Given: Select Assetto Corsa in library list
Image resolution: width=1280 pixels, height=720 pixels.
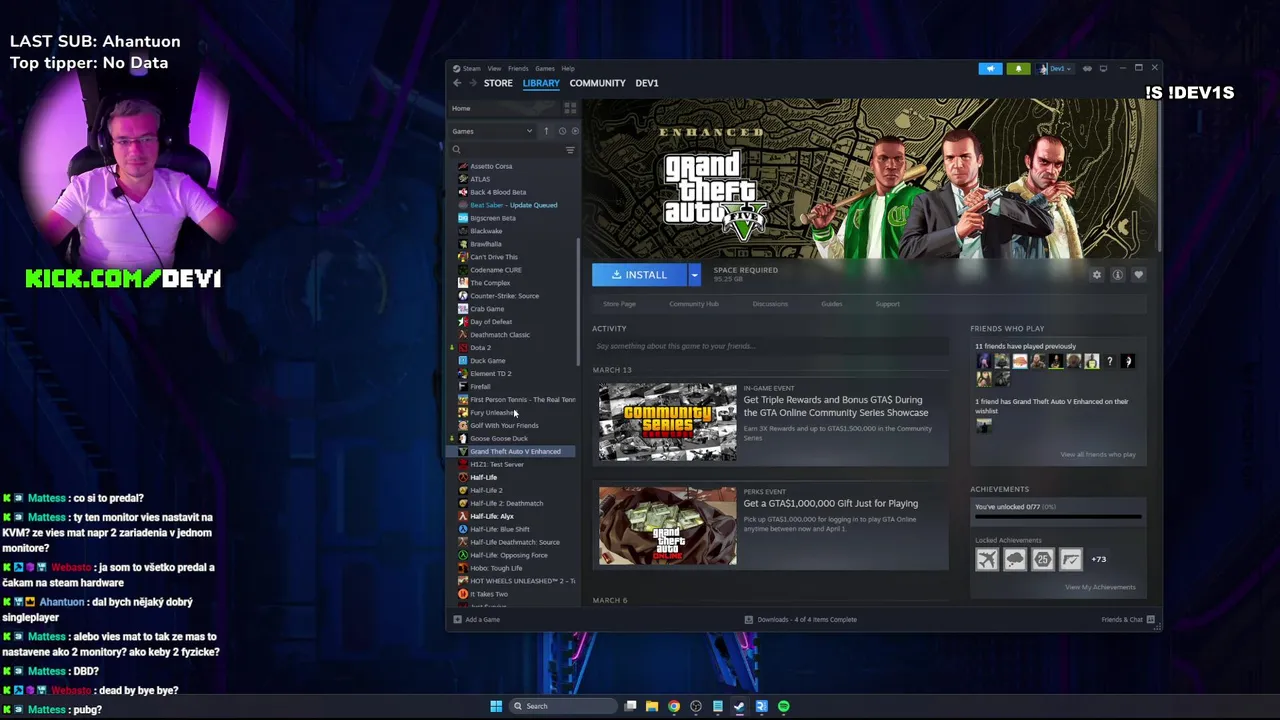Looking at the screenshot, I should point(491,166).
